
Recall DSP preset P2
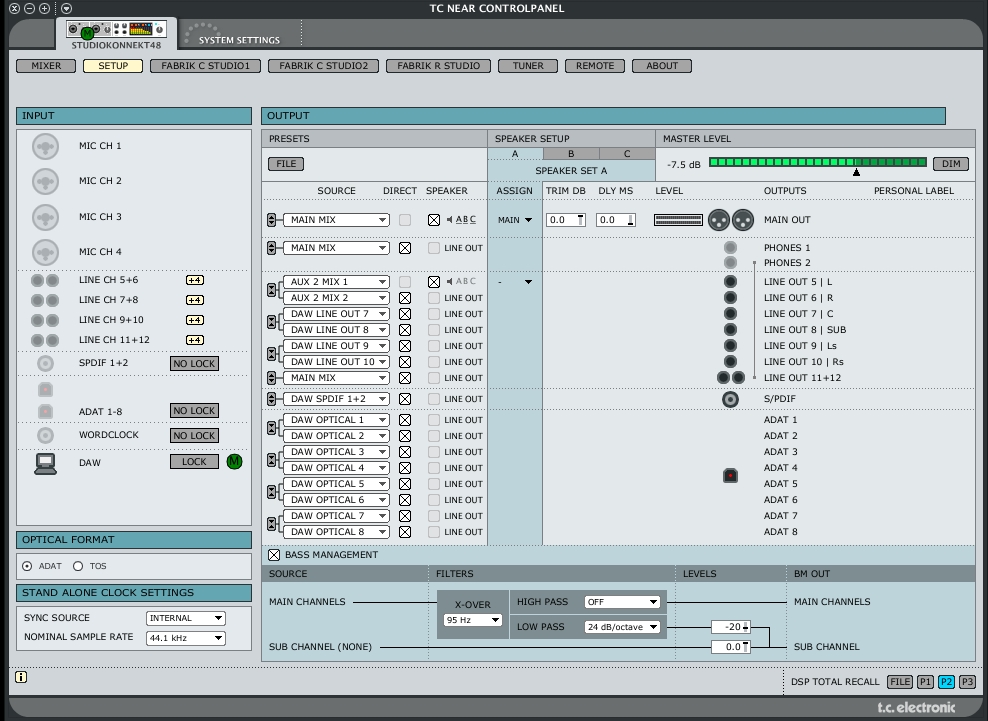coord(946,682)
